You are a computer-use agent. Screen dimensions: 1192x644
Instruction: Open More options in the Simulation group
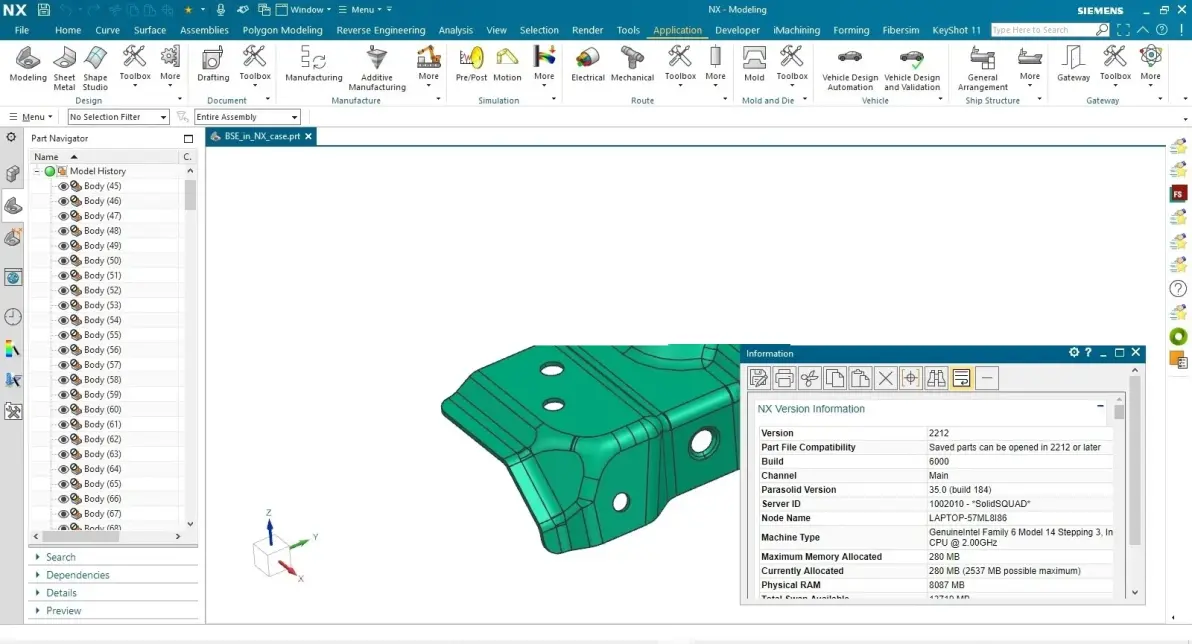(x=544, y=65)
